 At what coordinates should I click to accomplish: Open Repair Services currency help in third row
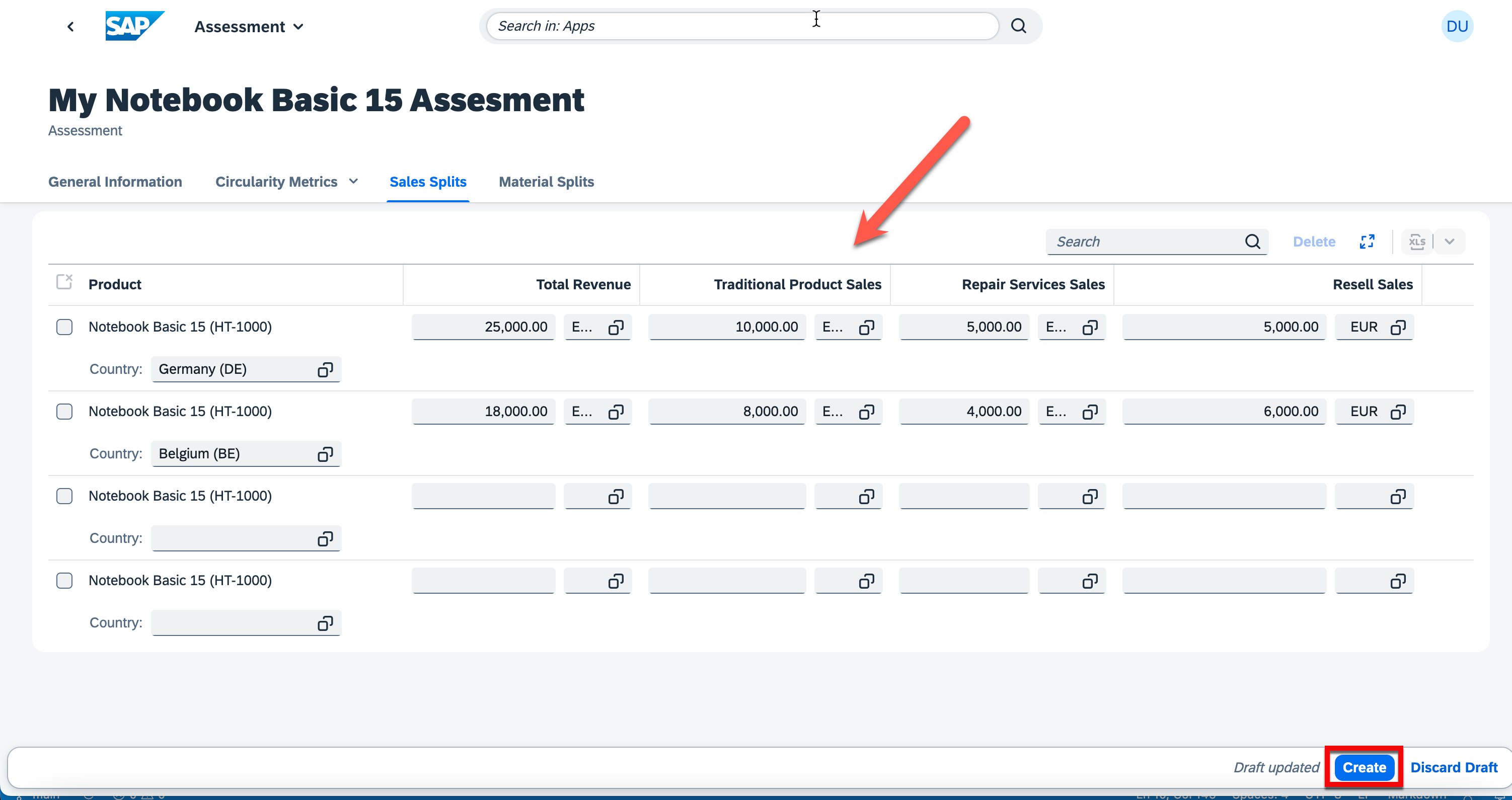point(1090,497)
